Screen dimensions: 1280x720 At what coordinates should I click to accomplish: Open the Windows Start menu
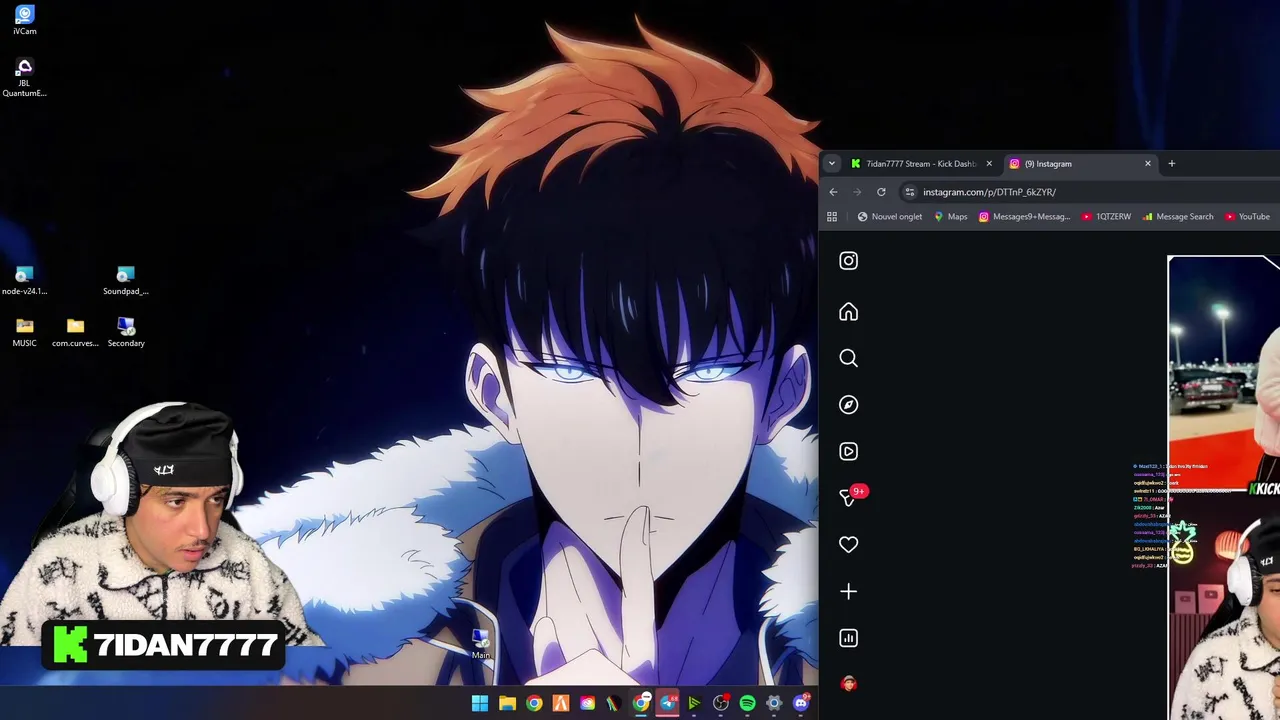point(480,704)
